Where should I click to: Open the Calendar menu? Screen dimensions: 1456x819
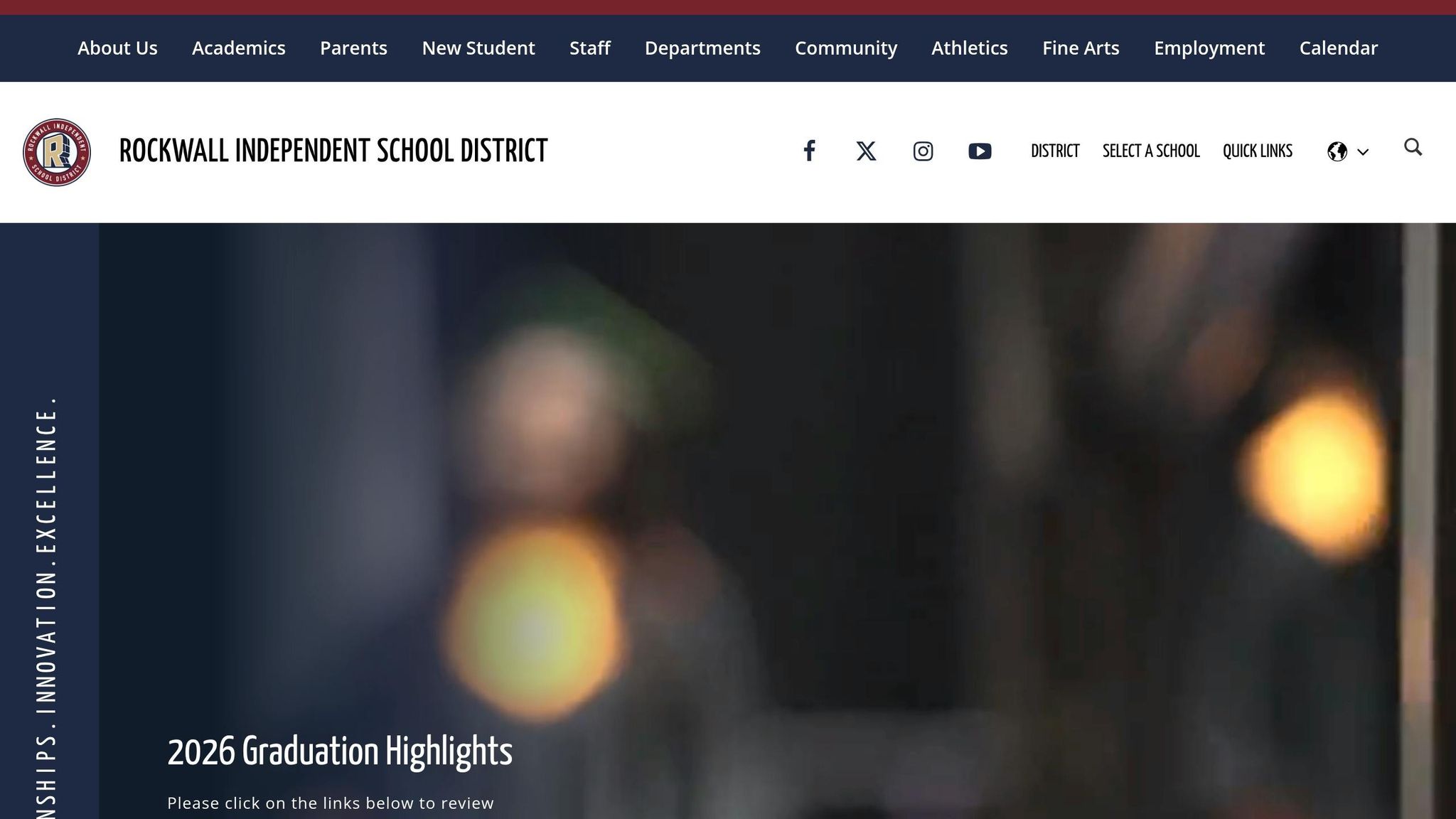1339,48
